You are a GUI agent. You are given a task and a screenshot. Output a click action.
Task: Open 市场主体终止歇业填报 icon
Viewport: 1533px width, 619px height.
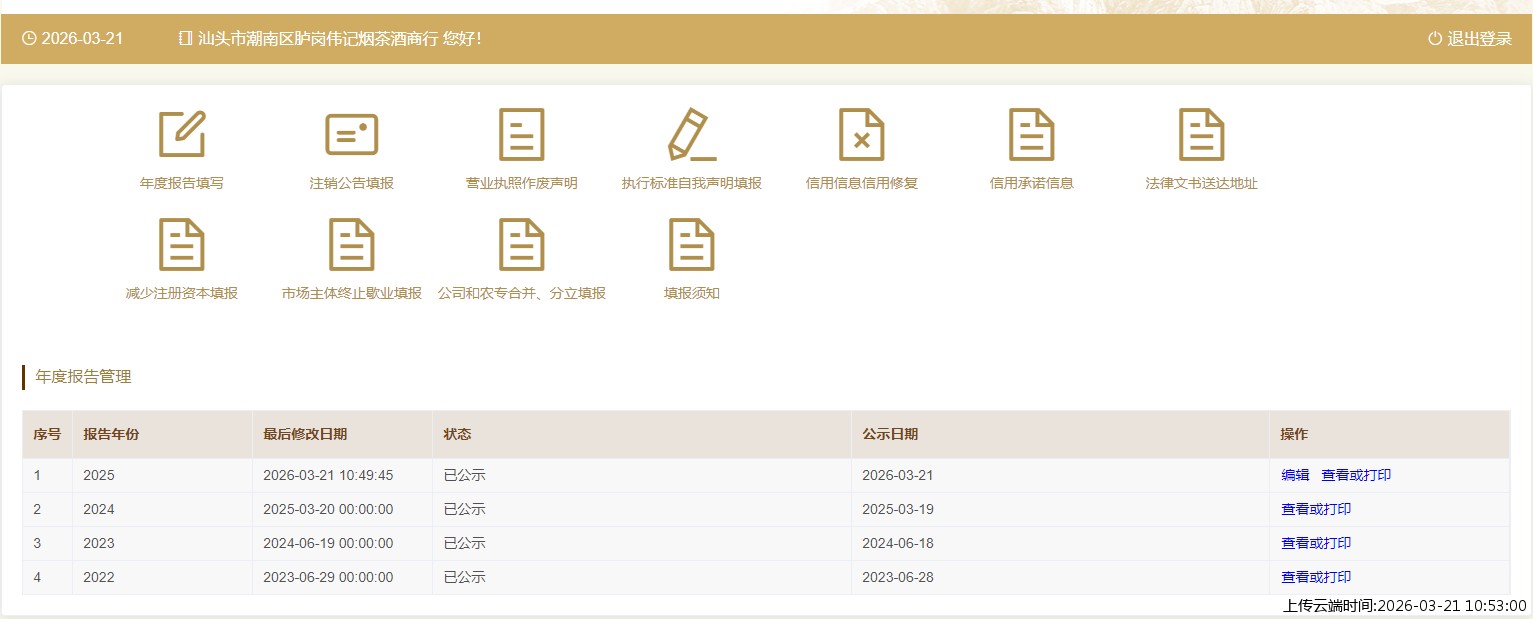pos(351,245)
